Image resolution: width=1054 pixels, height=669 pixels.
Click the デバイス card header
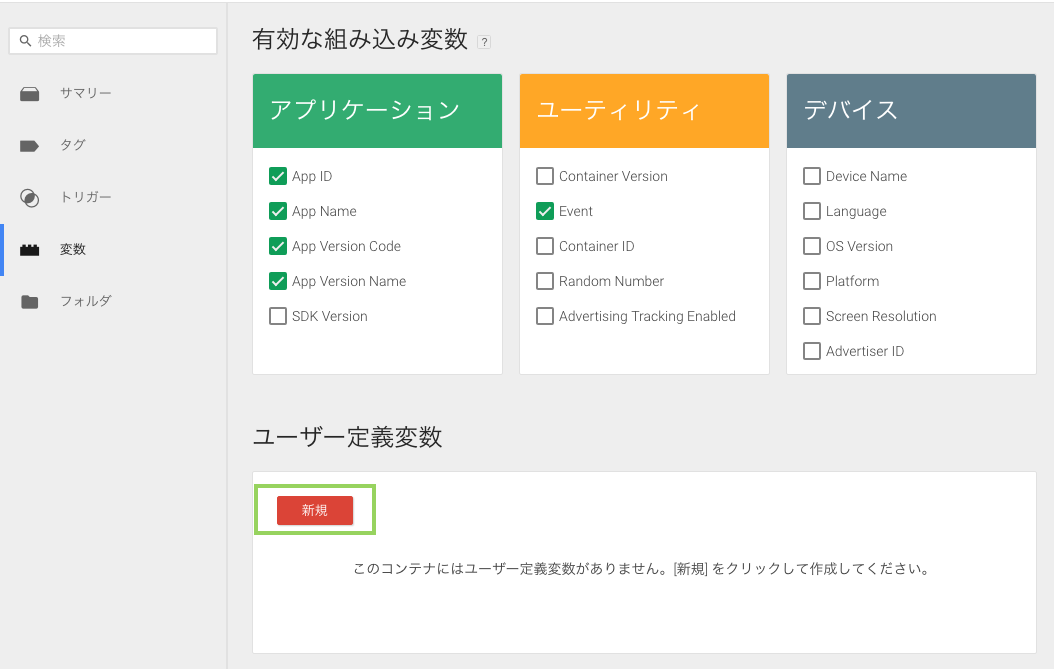tap(911, 111)
